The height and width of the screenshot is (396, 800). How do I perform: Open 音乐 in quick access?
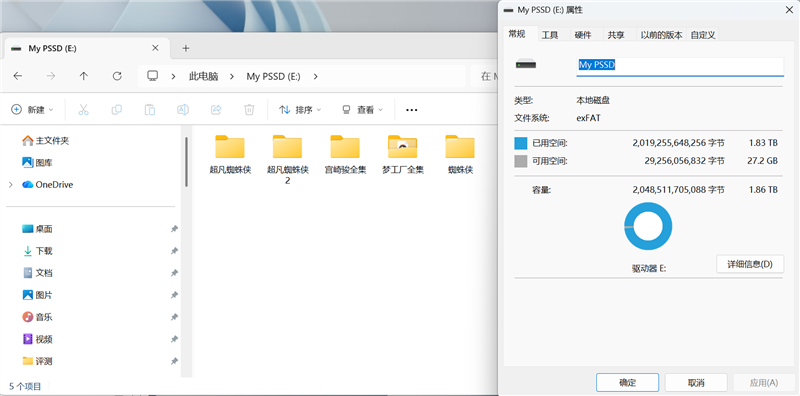pos(38,317)
